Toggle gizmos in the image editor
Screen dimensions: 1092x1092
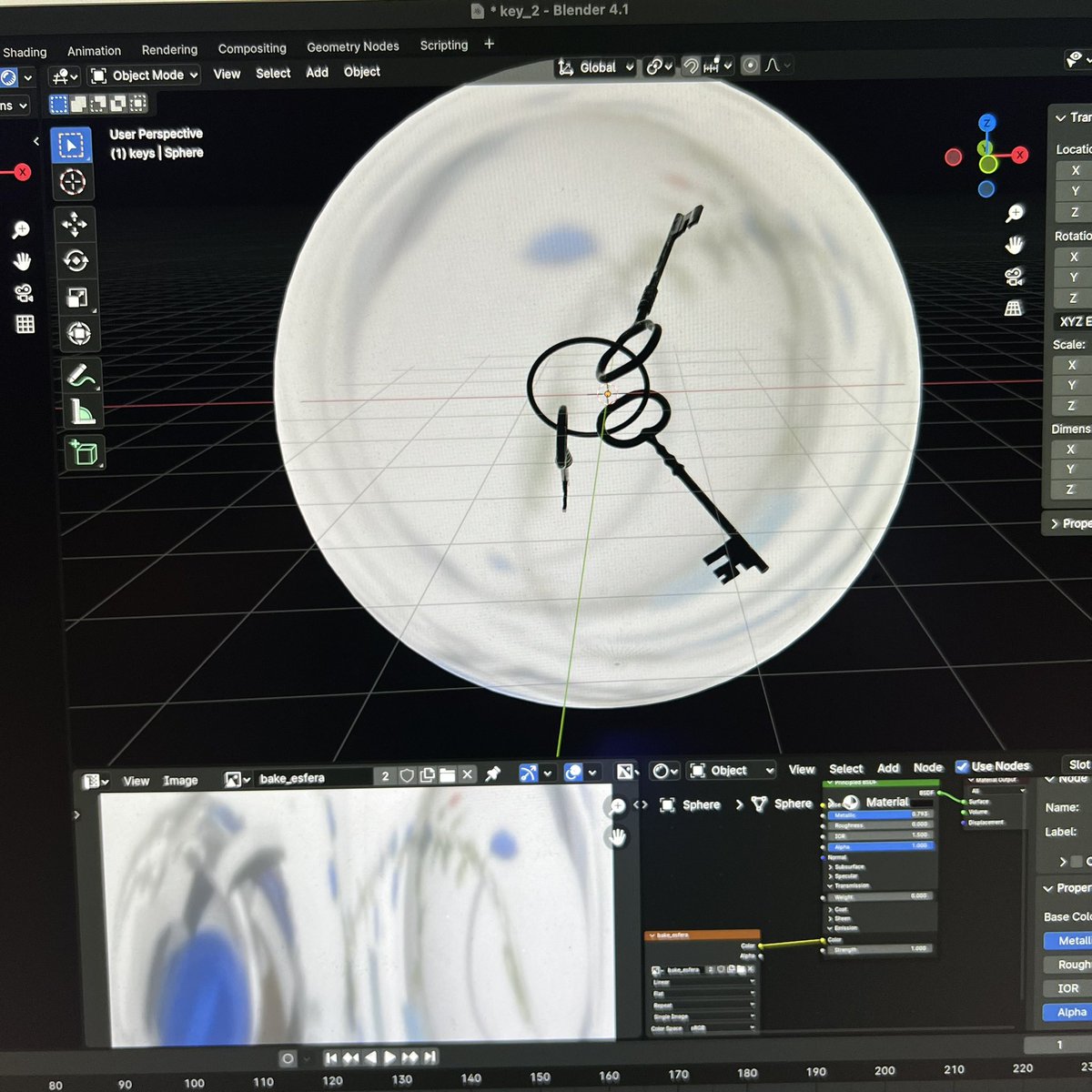[528, 773]
